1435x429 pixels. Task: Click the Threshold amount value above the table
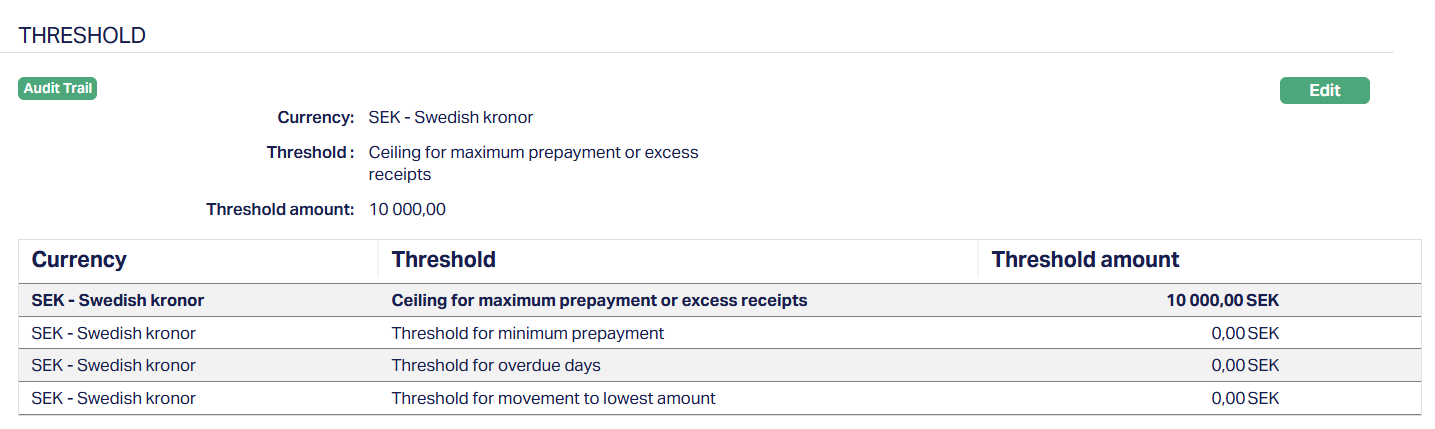pos(407,210)
